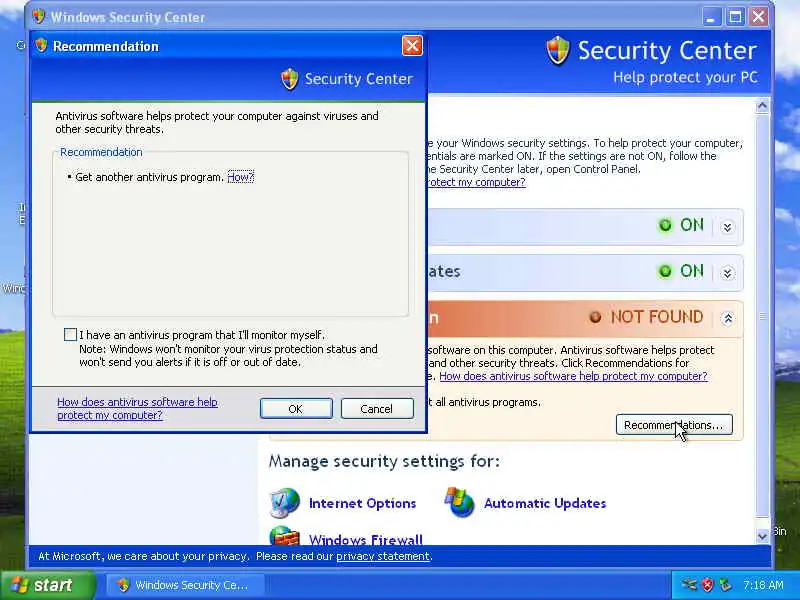Cancel the Recommendation dialog

tap(377, 409)
